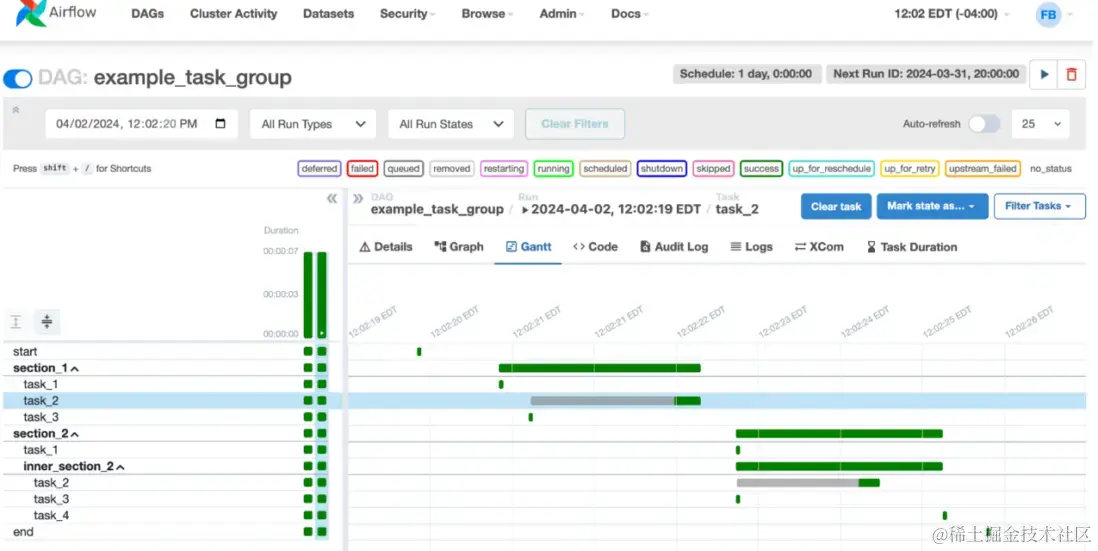1098x551 pixels.
Task: Switch to the Code tab
Action: (595, 247)
